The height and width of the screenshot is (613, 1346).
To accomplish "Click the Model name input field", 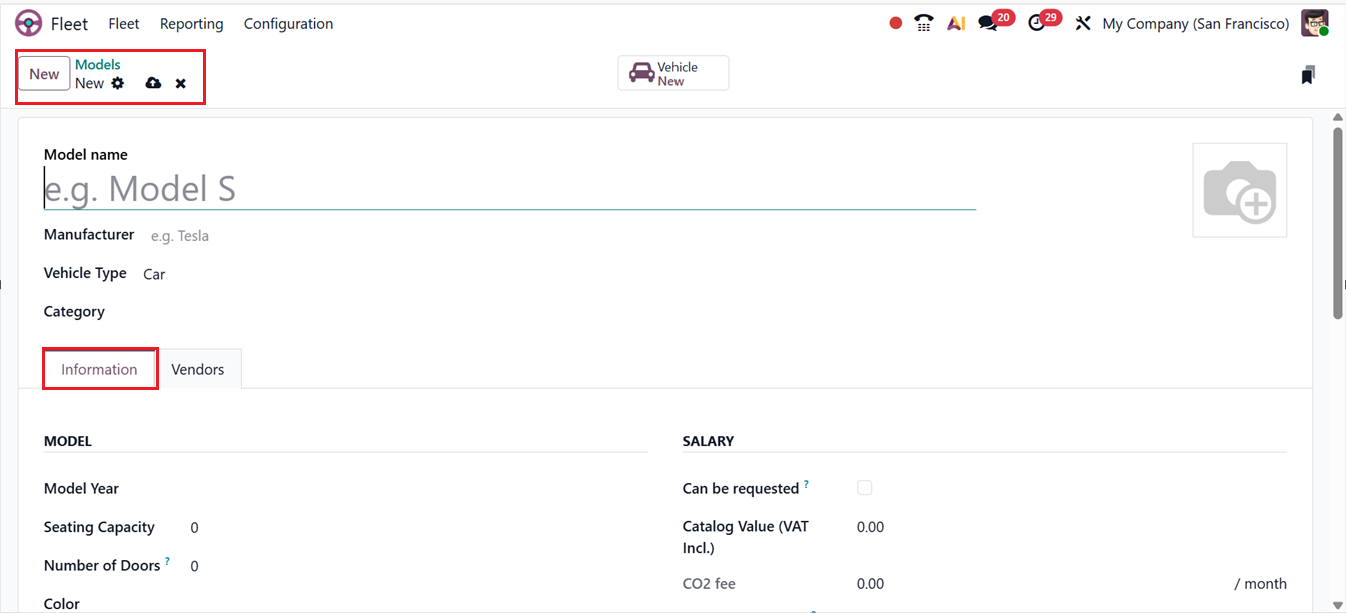I will (x=509, y=189).
